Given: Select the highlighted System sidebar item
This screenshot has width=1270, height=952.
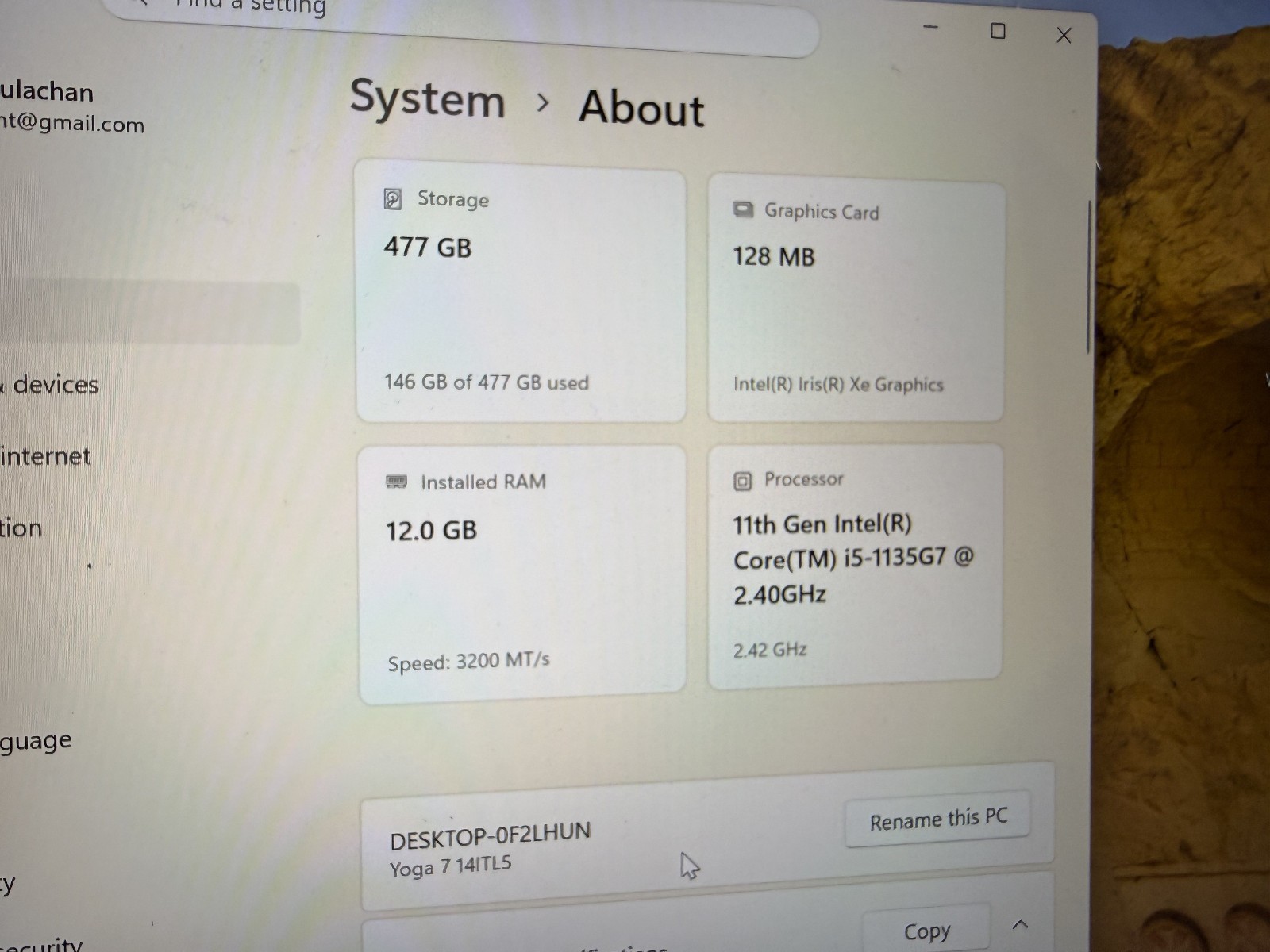Looking at the screenshot, I should [149, 313].
